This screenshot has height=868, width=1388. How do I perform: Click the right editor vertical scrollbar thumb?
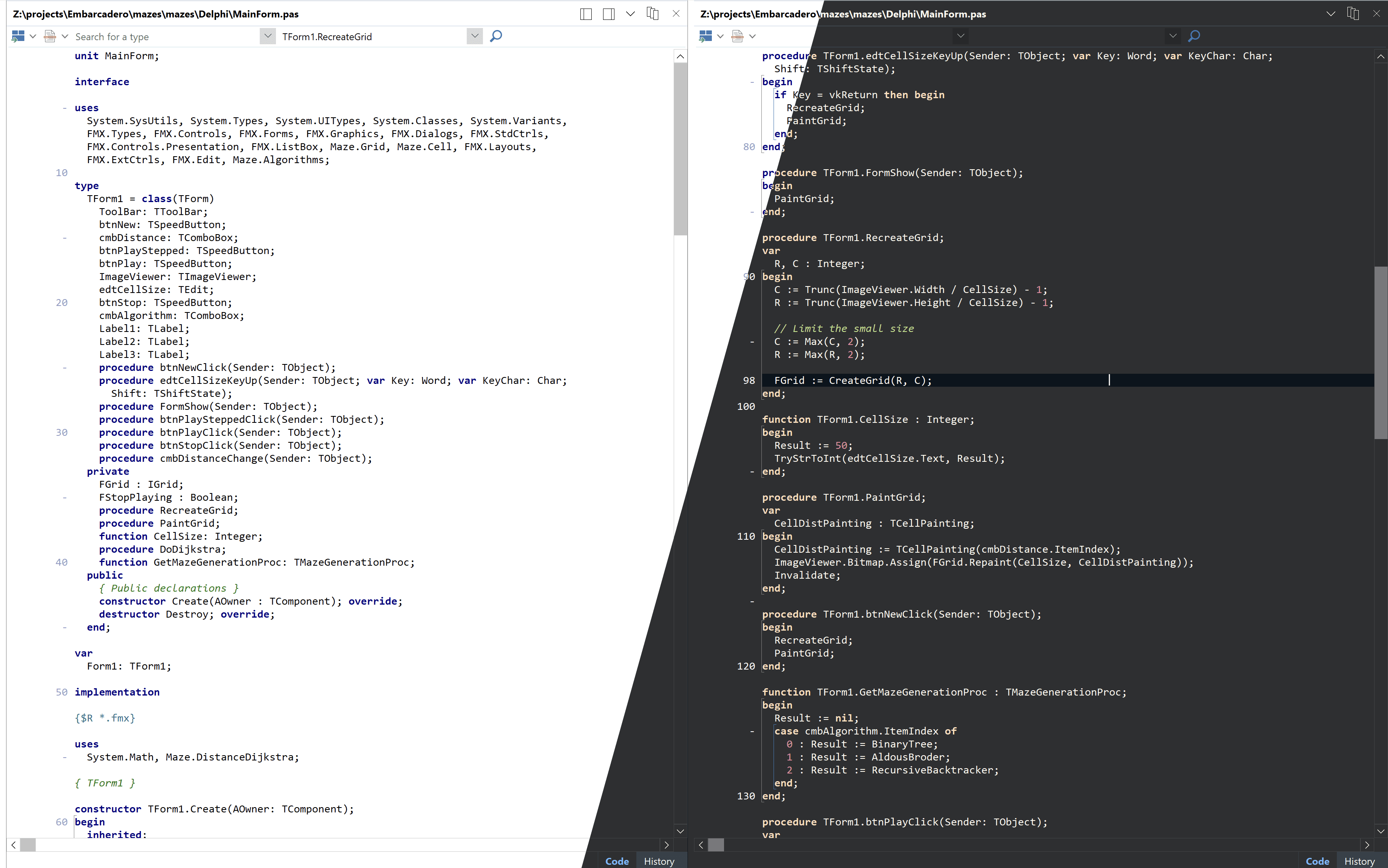(1381, 353)
